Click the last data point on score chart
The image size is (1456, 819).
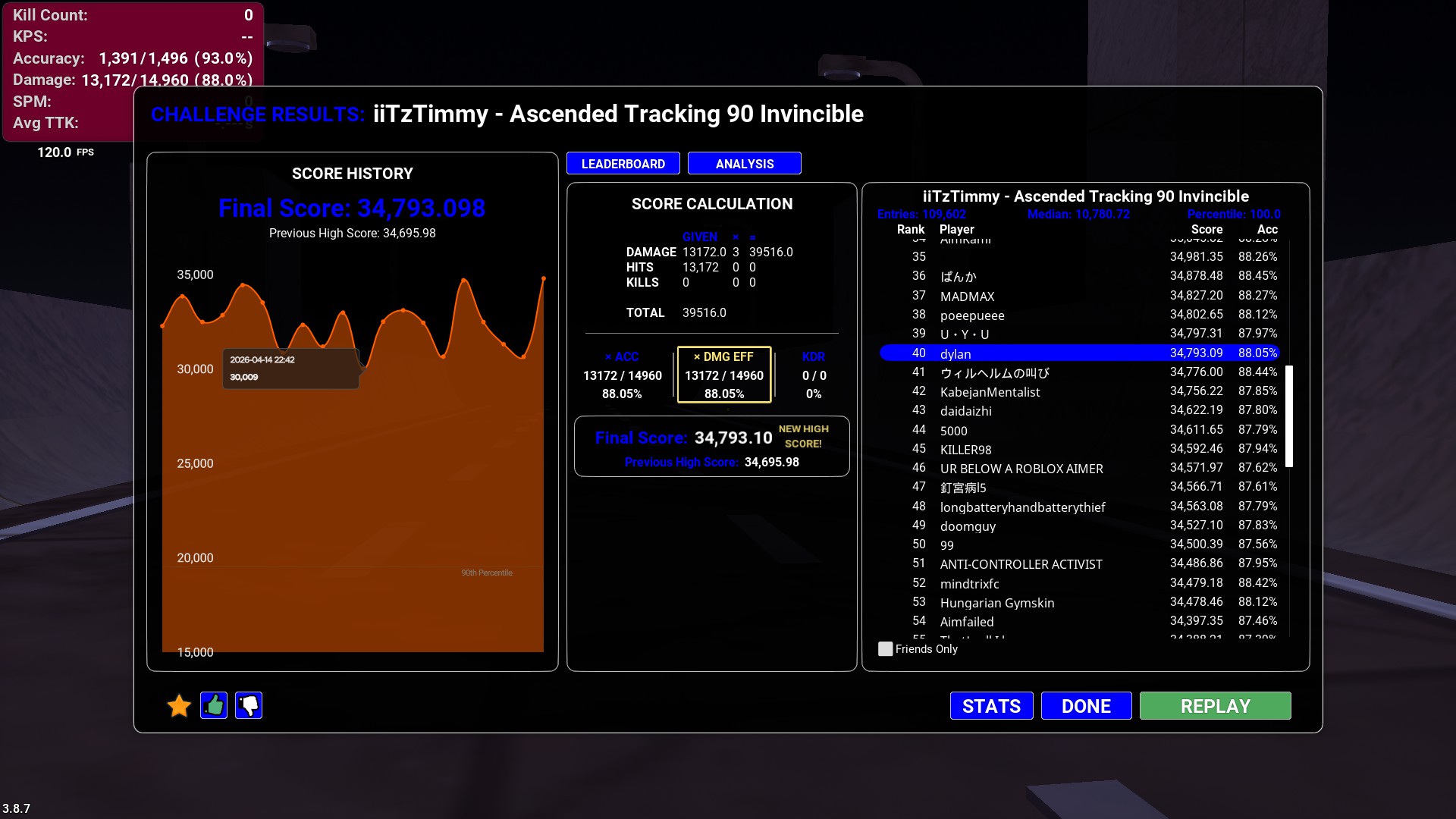(x=543, y=279)
